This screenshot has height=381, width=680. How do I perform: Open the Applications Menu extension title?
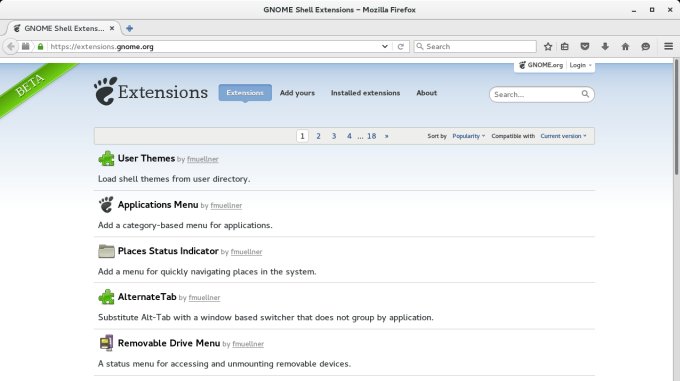pyautogui.click(x=158, y=205)
